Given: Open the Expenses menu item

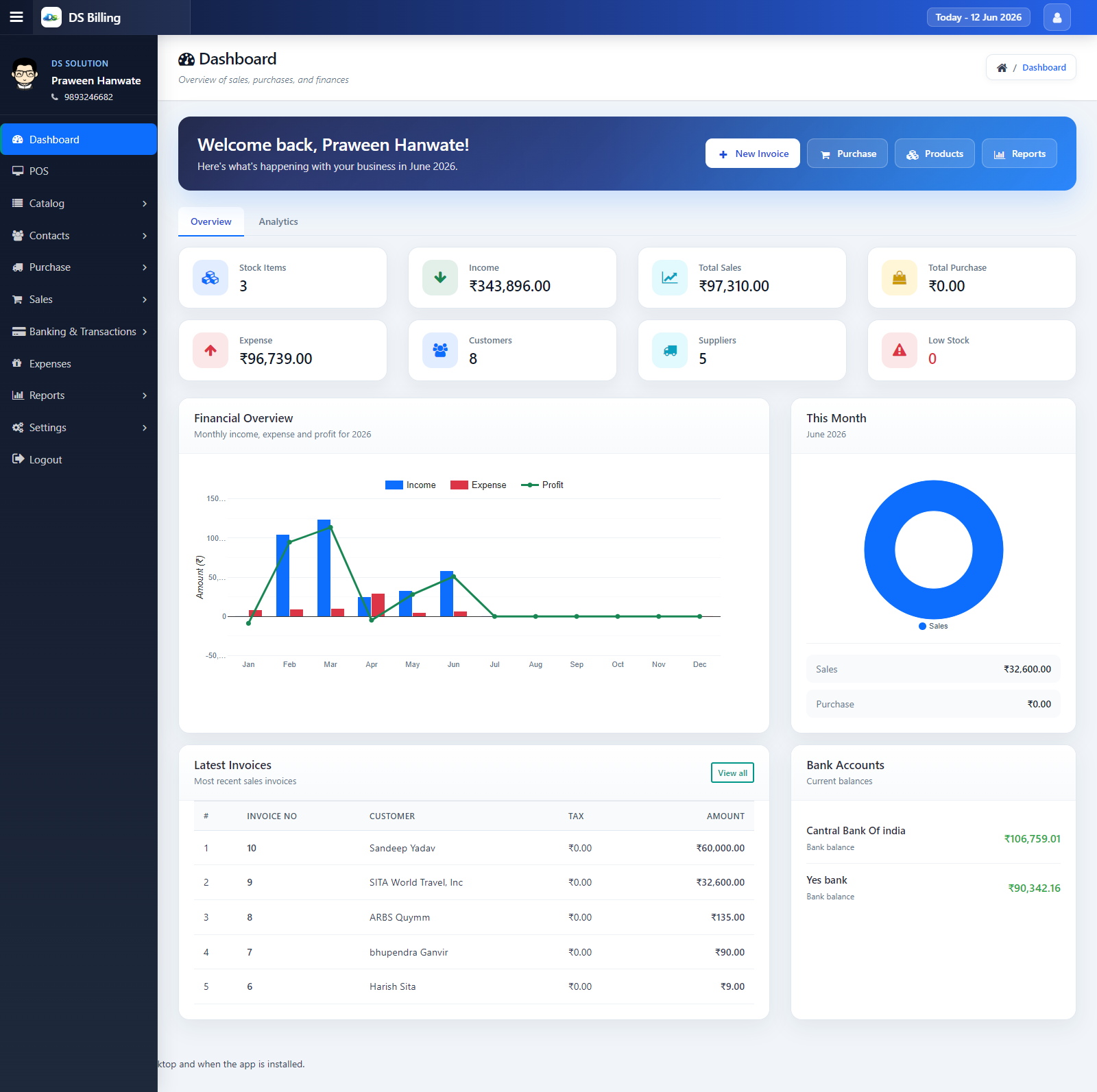Looking at the screenshot, I should 79,363.
